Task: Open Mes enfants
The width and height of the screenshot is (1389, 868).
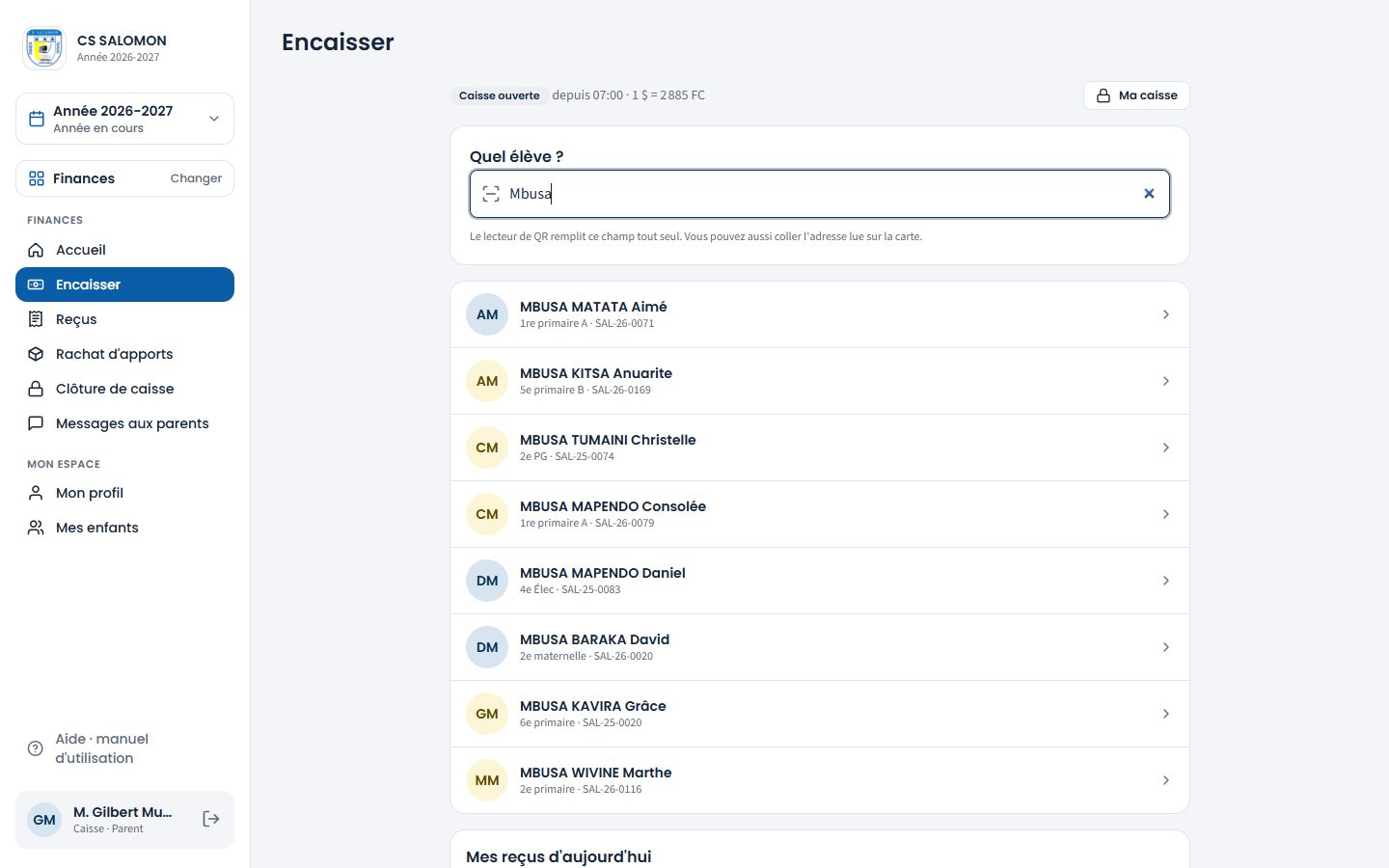Action: (x=124, y=528)
